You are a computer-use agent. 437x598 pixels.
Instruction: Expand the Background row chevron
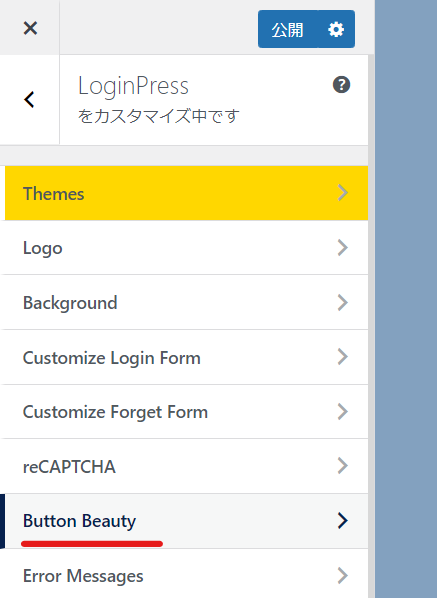click(x=343, y=302)
